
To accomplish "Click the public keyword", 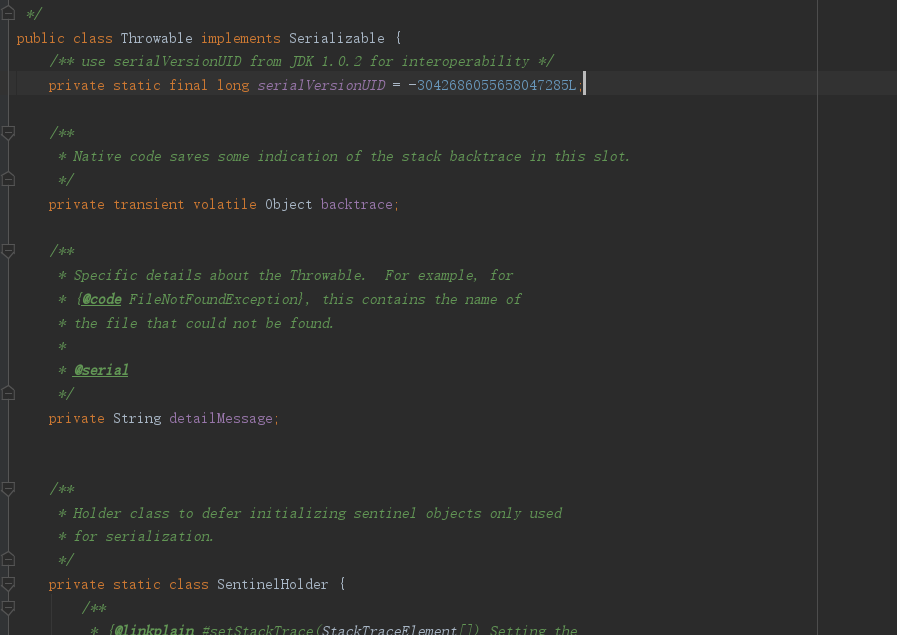I will click(40, 38).
